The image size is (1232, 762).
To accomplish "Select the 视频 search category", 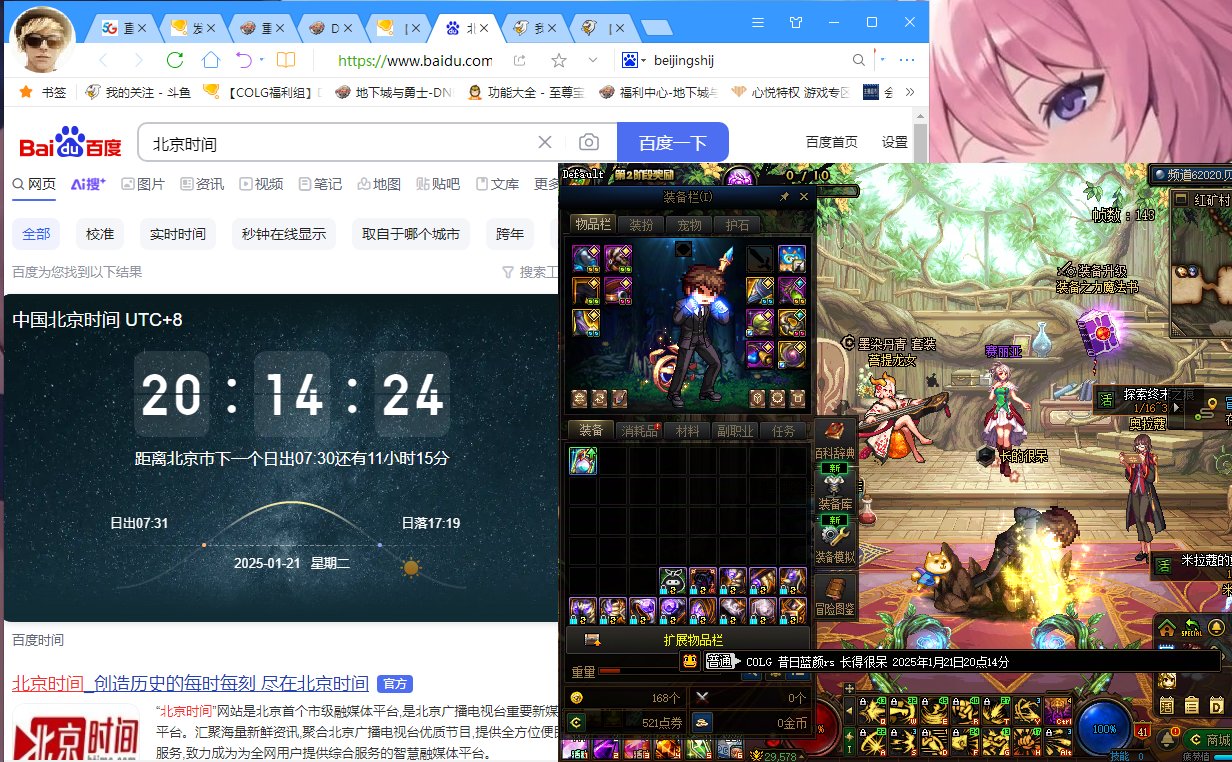I will pyautogui.click(x=261, y=184).
